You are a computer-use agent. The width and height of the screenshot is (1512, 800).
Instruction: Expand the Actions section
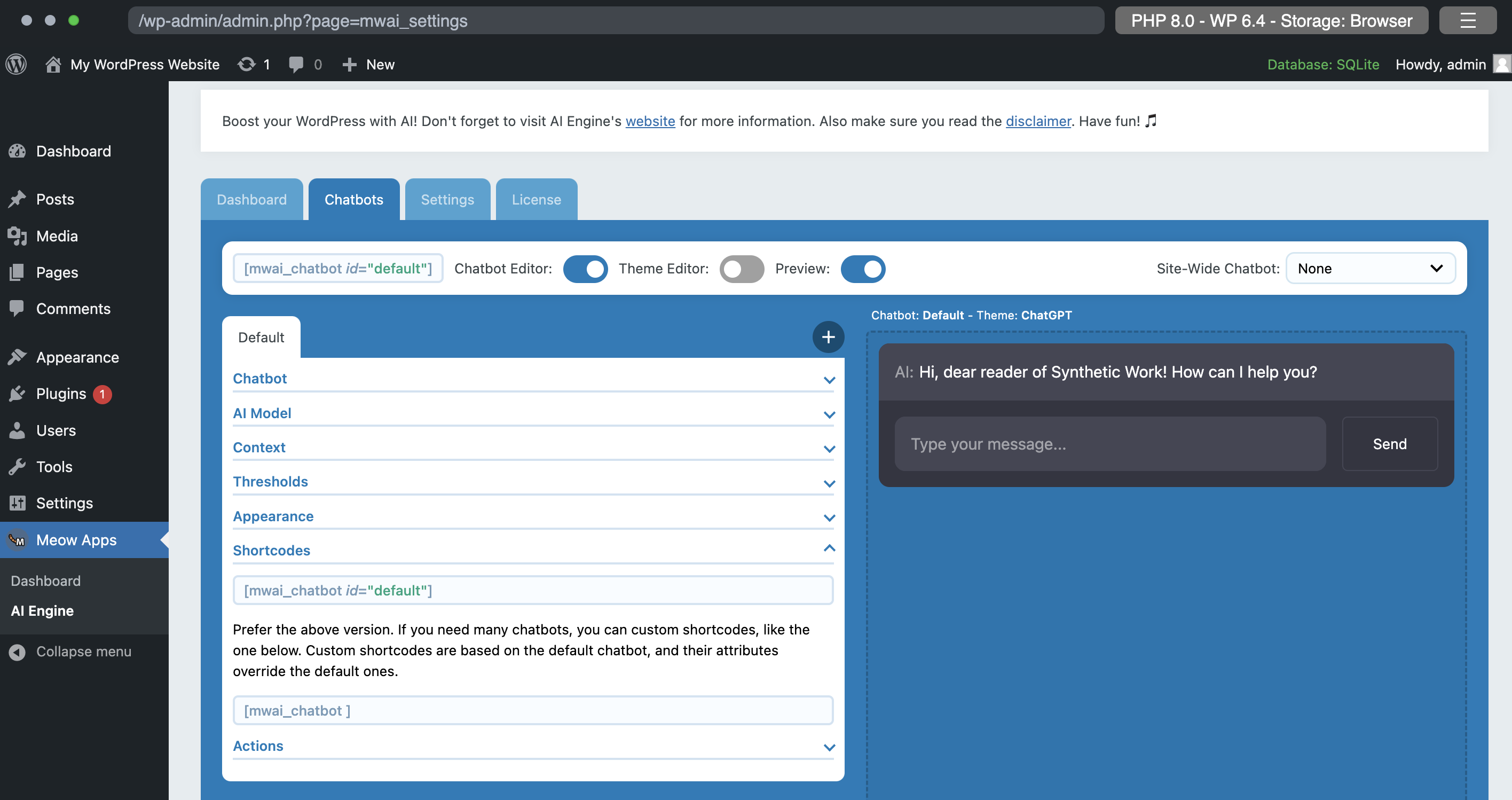pos(533,746)
